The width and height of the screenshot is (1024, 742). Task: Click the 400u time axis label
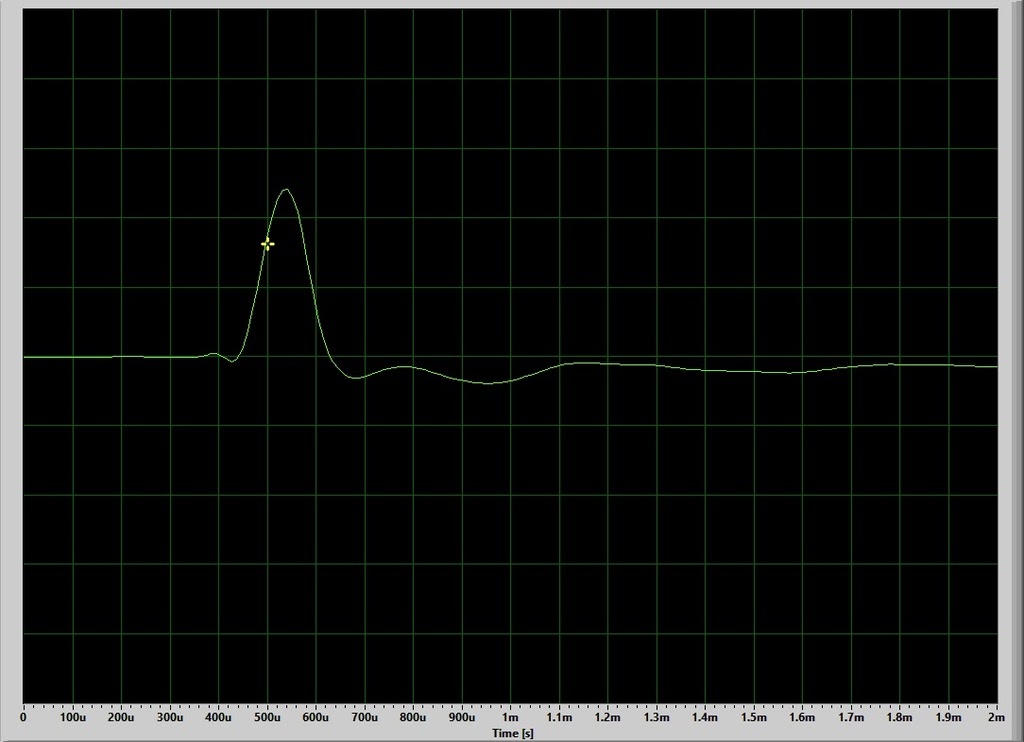coord(218,717)
